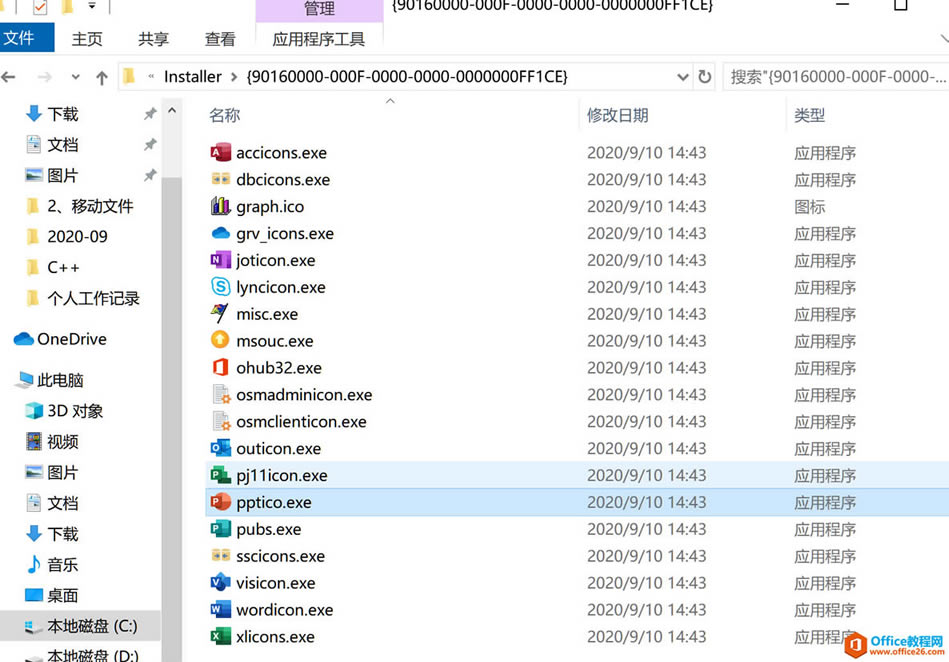Switch to the 主页 ribbon tab
Image resolution: width=949 pixels, height=662 pixels.
(x=87, y=39)
